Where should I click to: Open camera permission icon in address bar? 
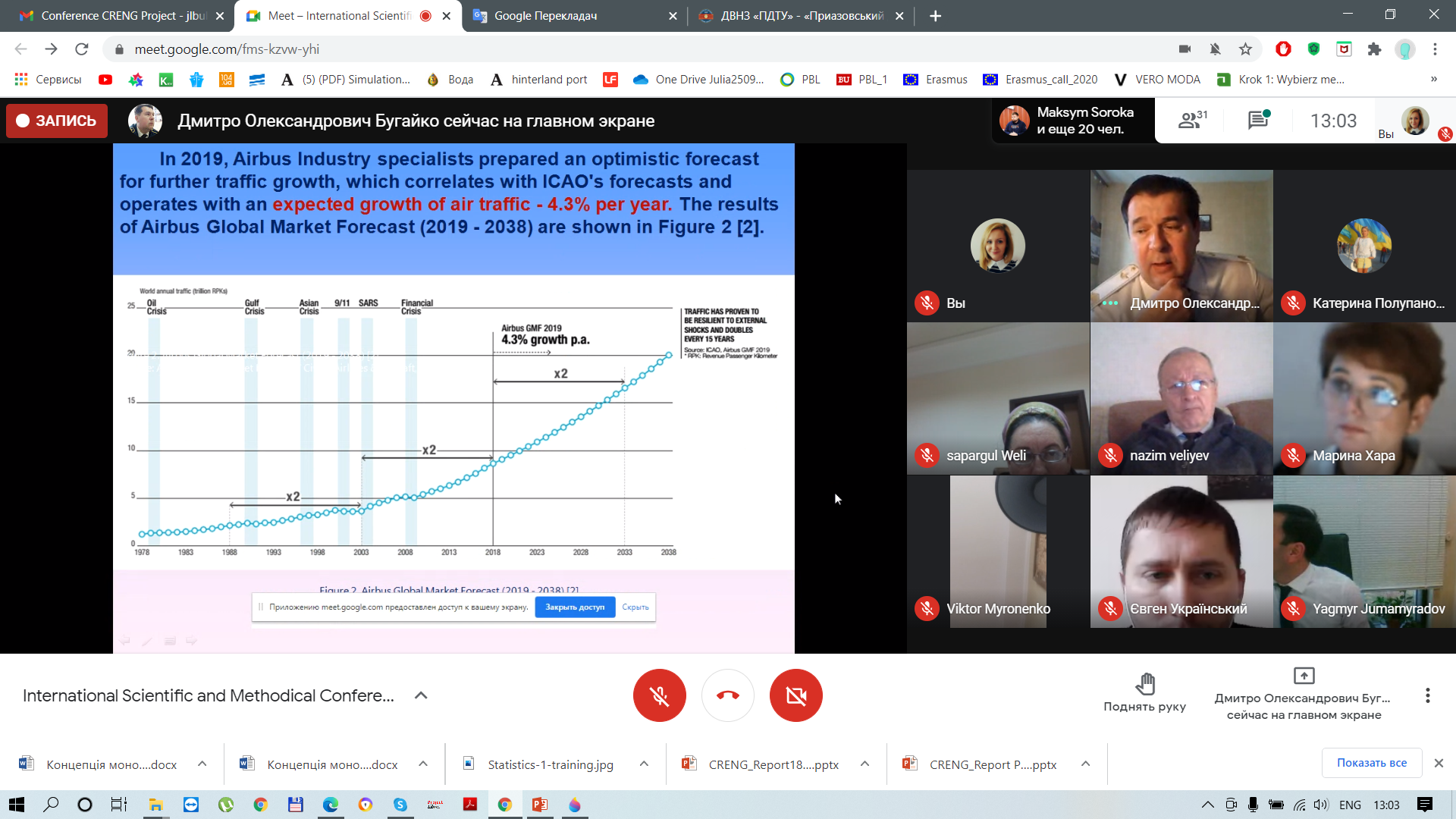1185,49
